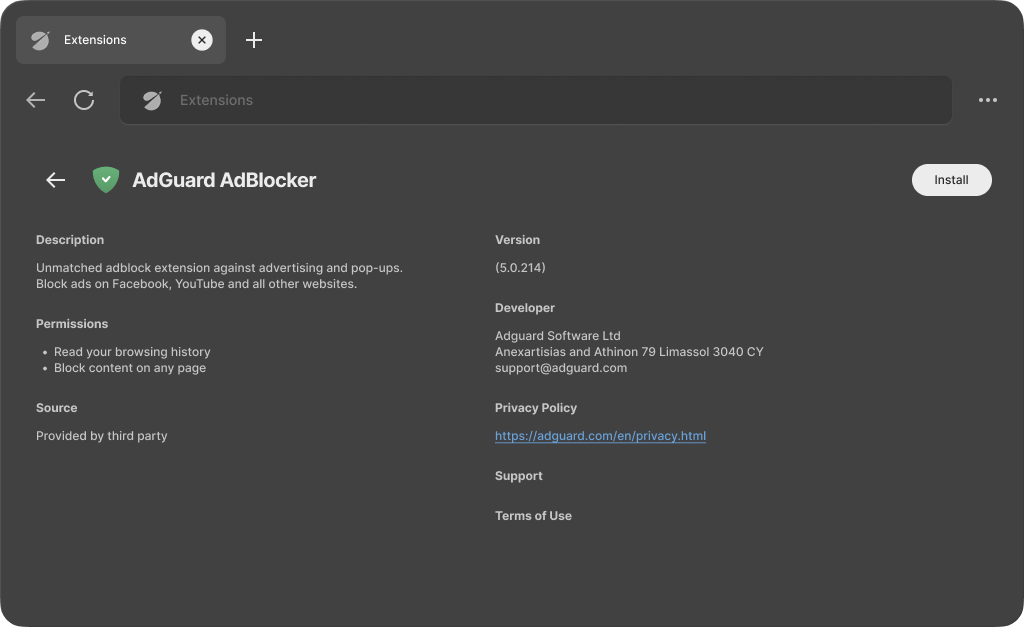Viewport: 1024px width, 627px height.
Task: Click the AdGuard AdBlocker title text
Action: tap(223, 180)
